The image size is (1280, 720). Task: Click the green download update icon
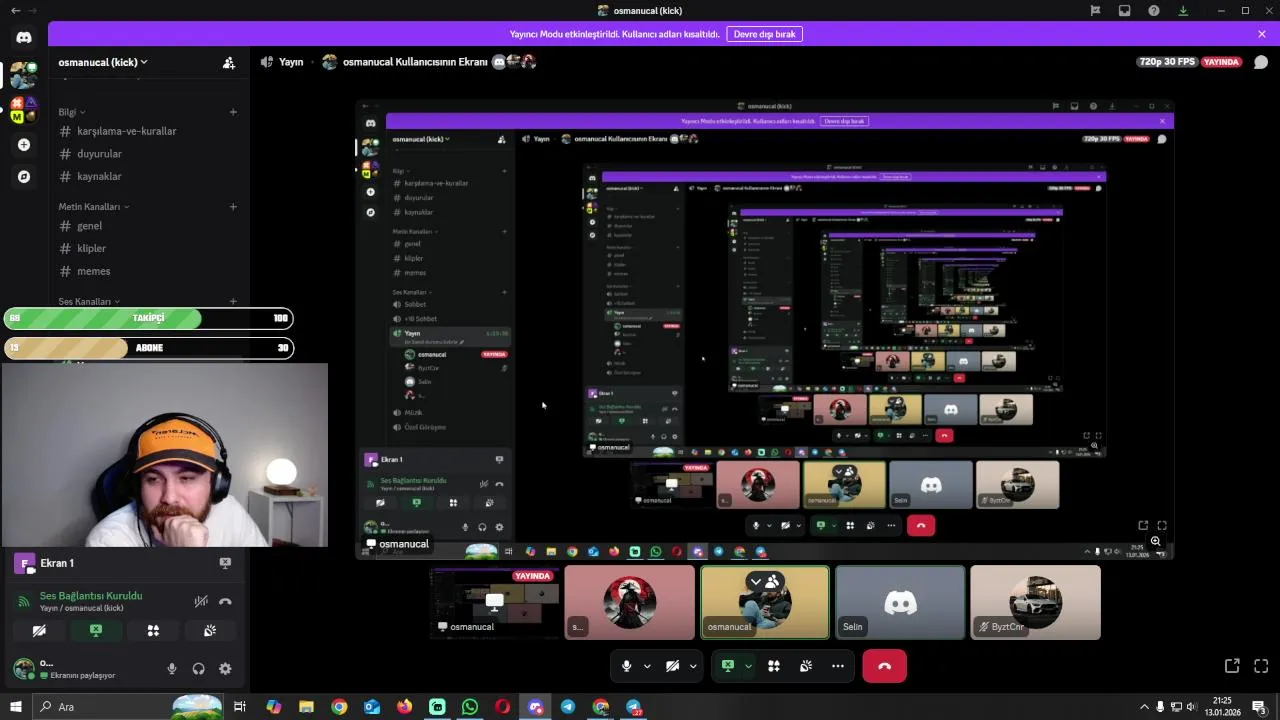(1183, 10)
